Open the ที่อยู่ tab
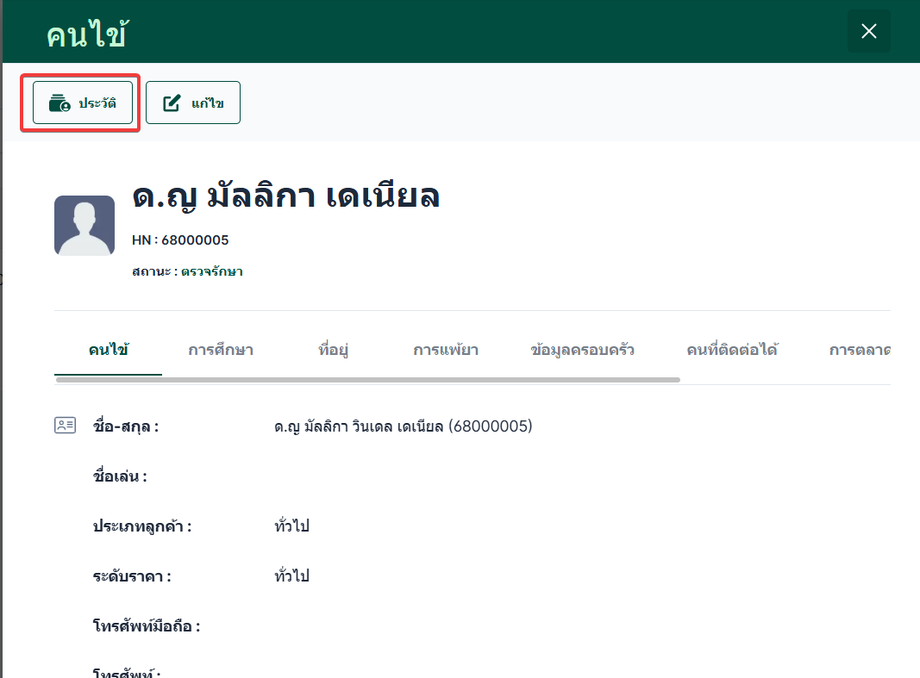 click(x=333, y=350)
